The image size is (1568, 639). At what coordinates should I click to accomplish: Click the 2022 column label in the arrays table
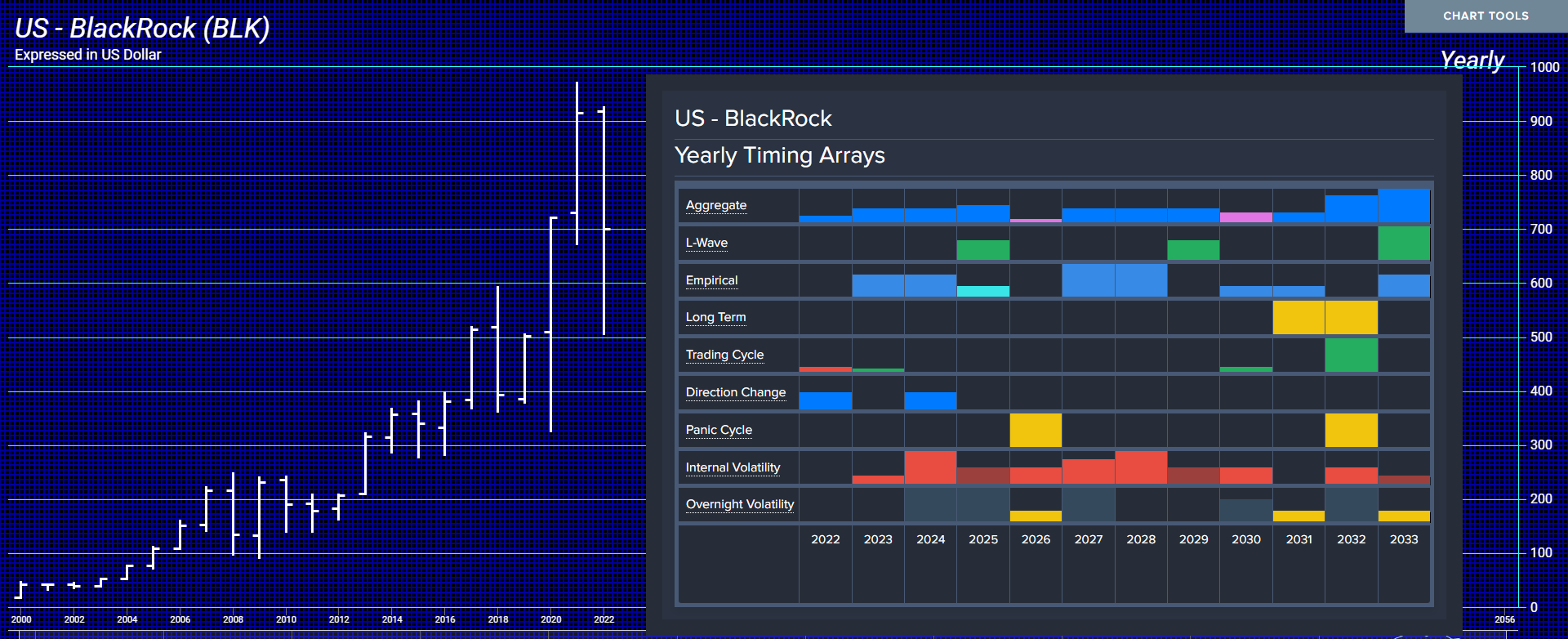coord(826,539)
